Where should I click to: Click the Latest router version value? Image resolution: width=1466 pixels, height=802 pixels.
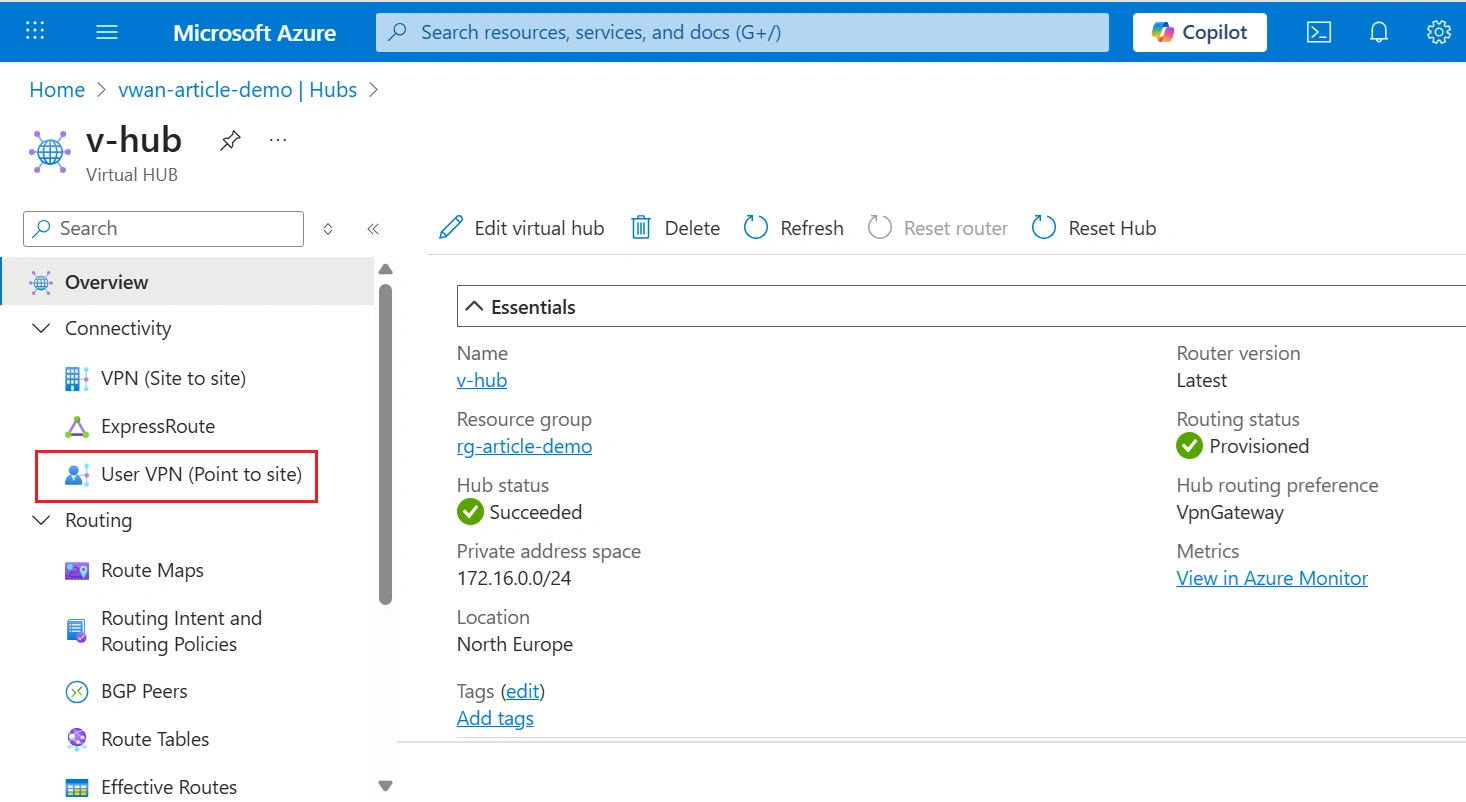pyautogui.click(x=1202, y=380)
